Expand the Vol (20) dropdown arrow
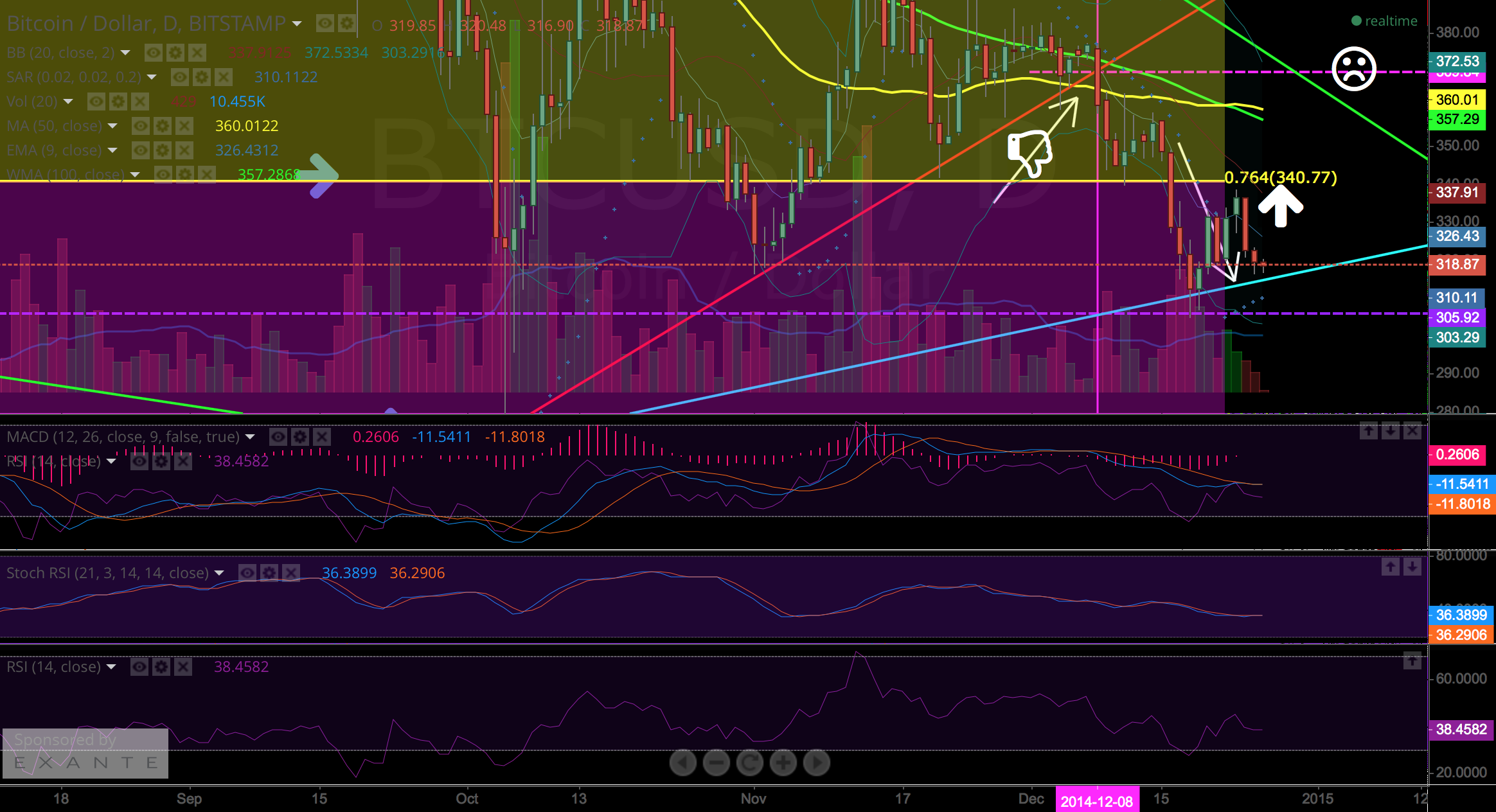 pos(68,101)
